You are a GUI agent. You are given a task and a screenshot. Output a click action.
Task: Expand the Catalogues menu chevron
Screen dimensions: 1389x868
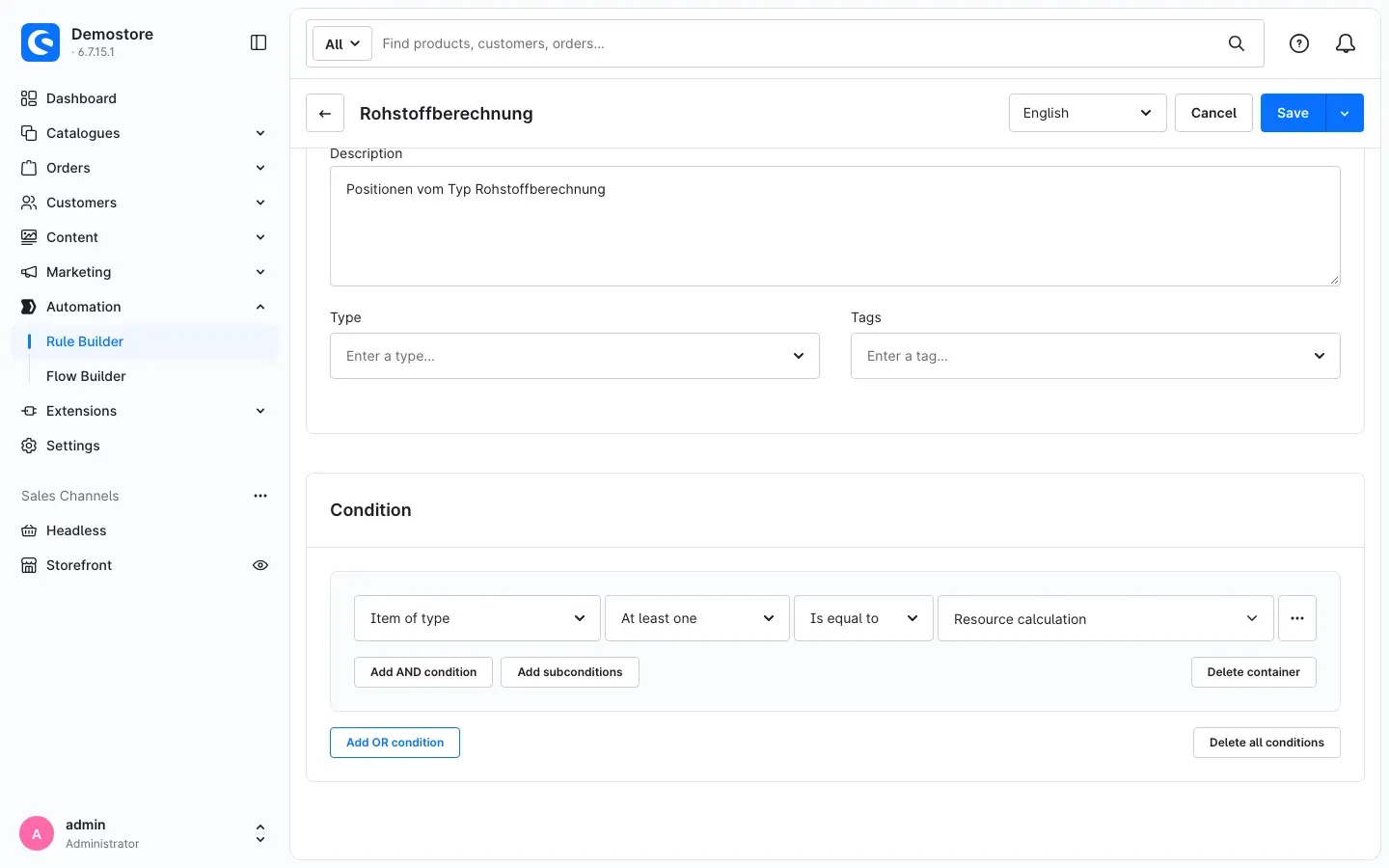(x=260, y=133)
